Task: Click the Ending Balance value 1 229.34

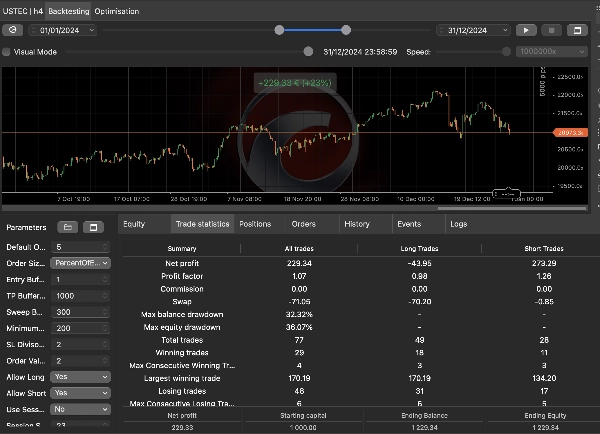Action: tap(424, 427)
